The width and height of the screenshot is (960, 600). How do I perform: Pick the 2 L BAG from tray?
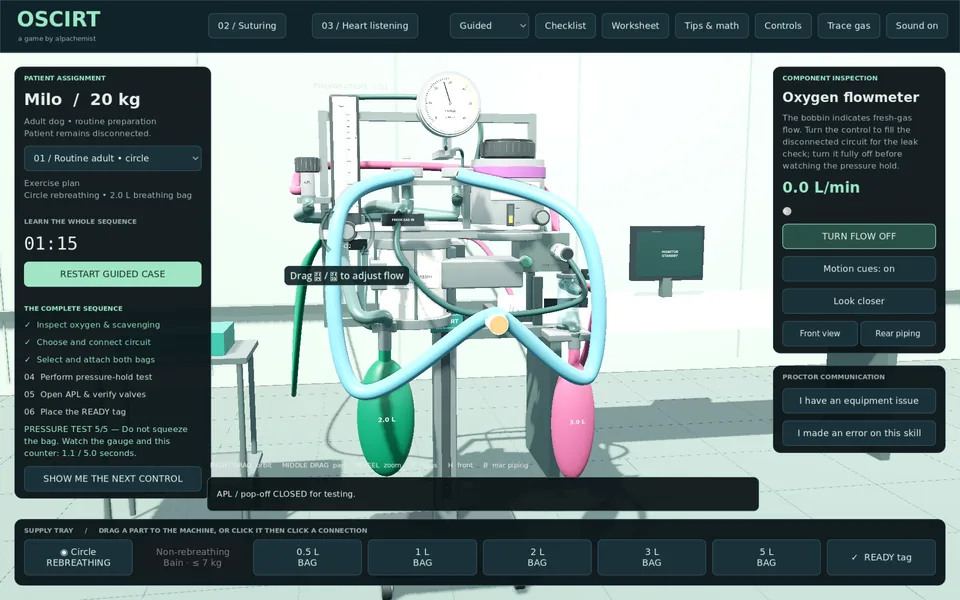click(537, 557)
